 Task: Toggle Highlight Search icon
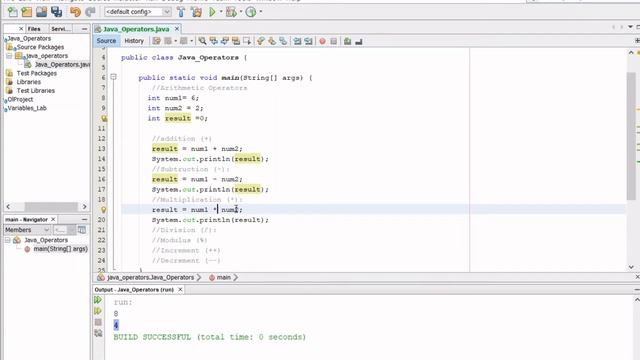(x=236, y=41)
